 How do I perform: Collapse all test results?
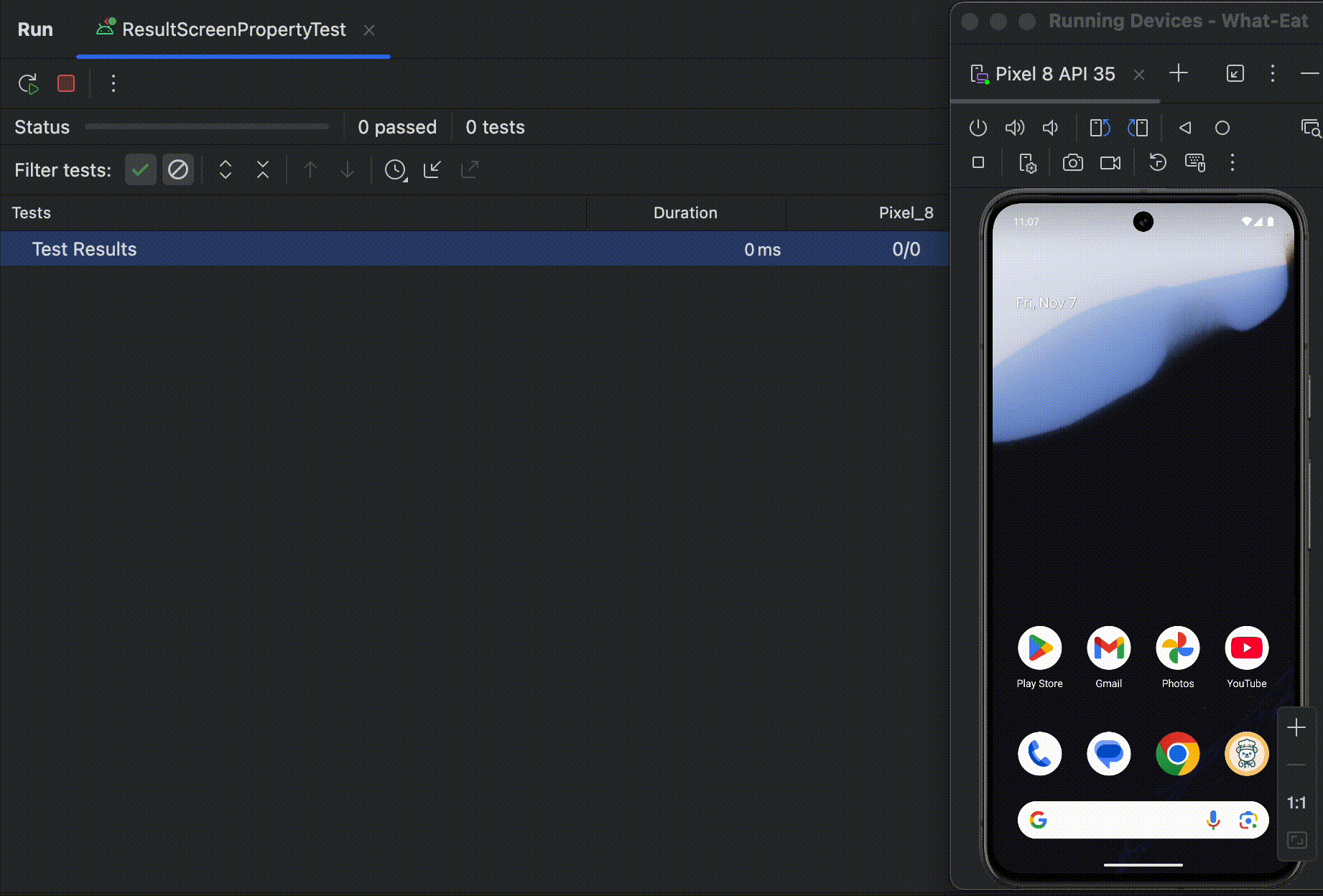point(263,170)
